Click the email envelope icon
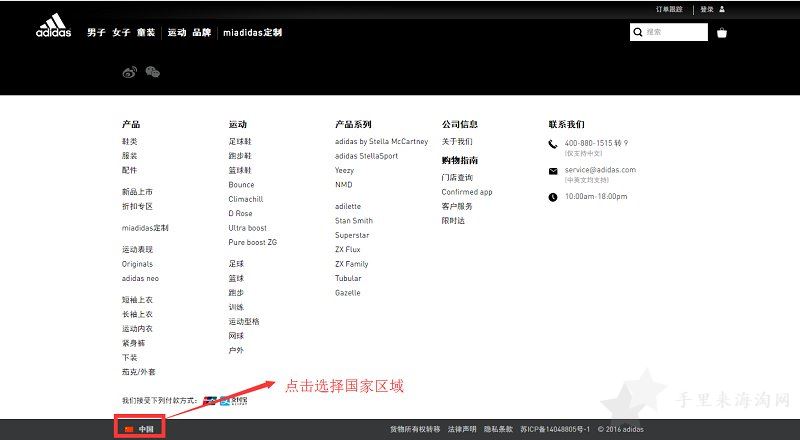This screenshot has height=440, width=800. 553,172
